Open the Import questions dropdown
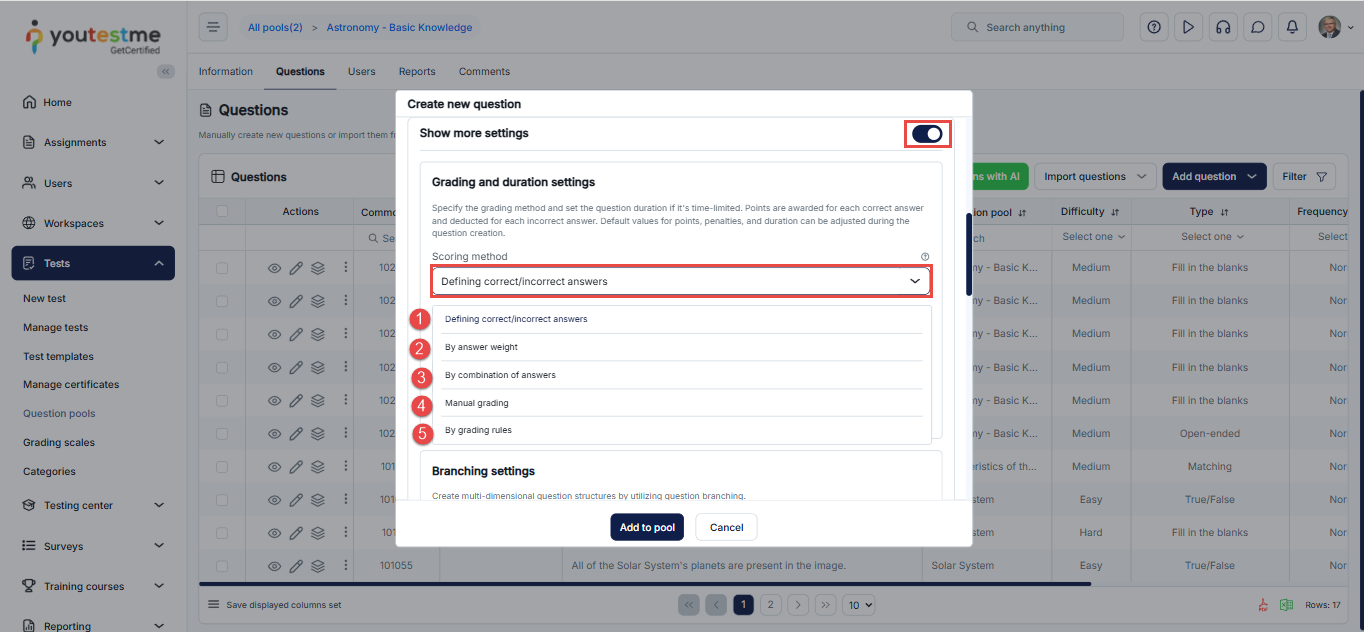This screenshot has width=1364, height=632. [1095, 176]
